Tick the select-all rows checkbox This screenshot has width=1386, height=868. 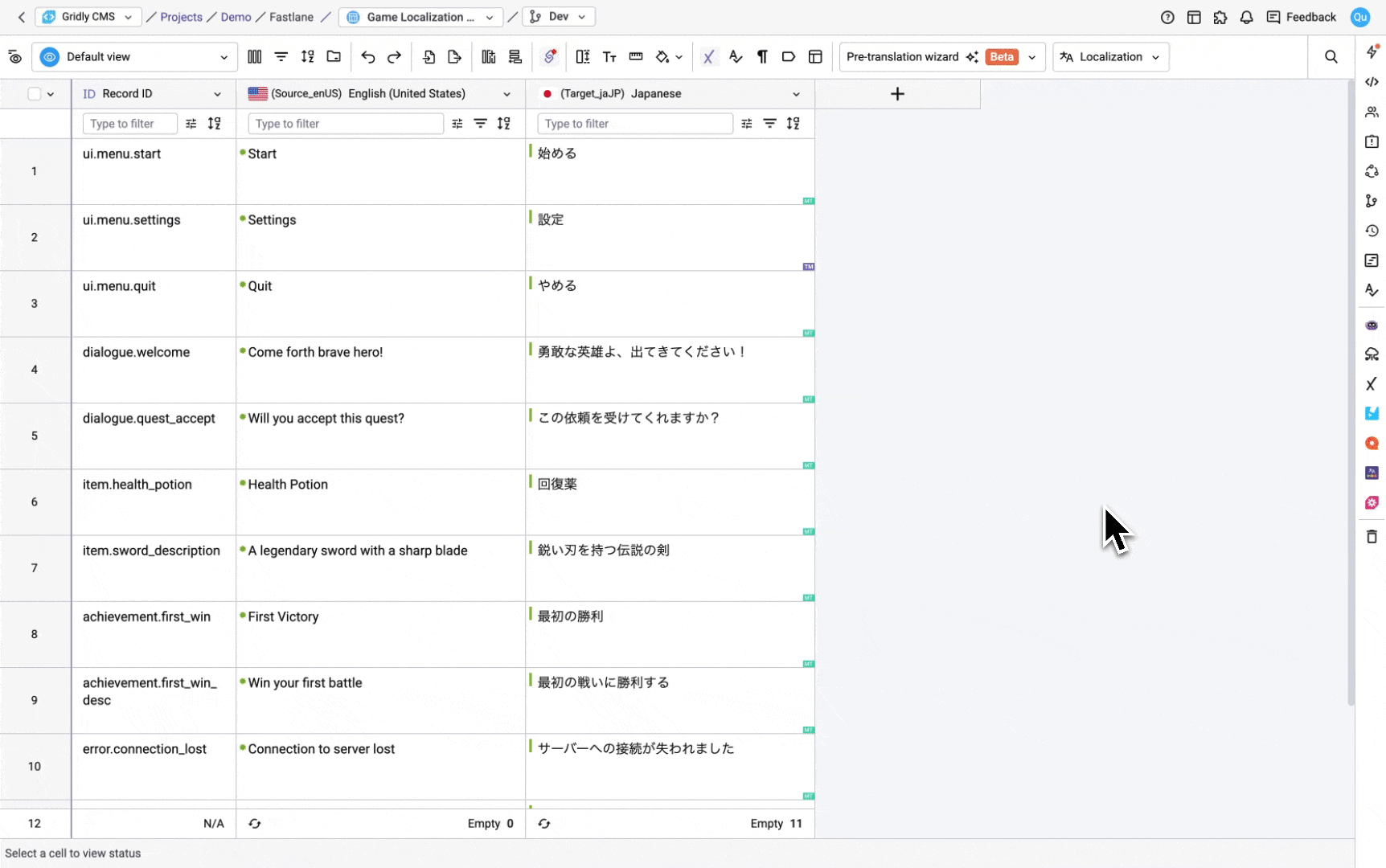point(34,94)
